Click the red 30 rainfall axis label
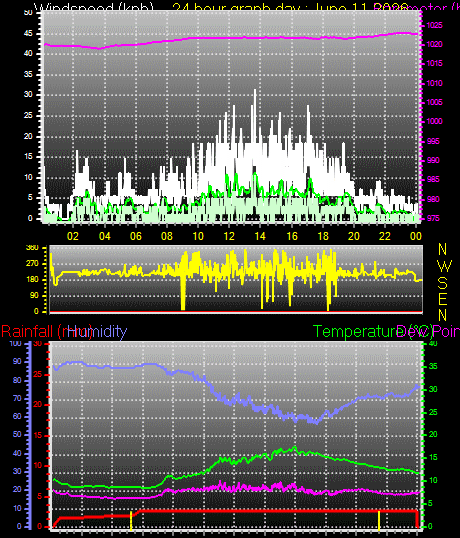This screenshot has height=538, width=460. point(38,343)
